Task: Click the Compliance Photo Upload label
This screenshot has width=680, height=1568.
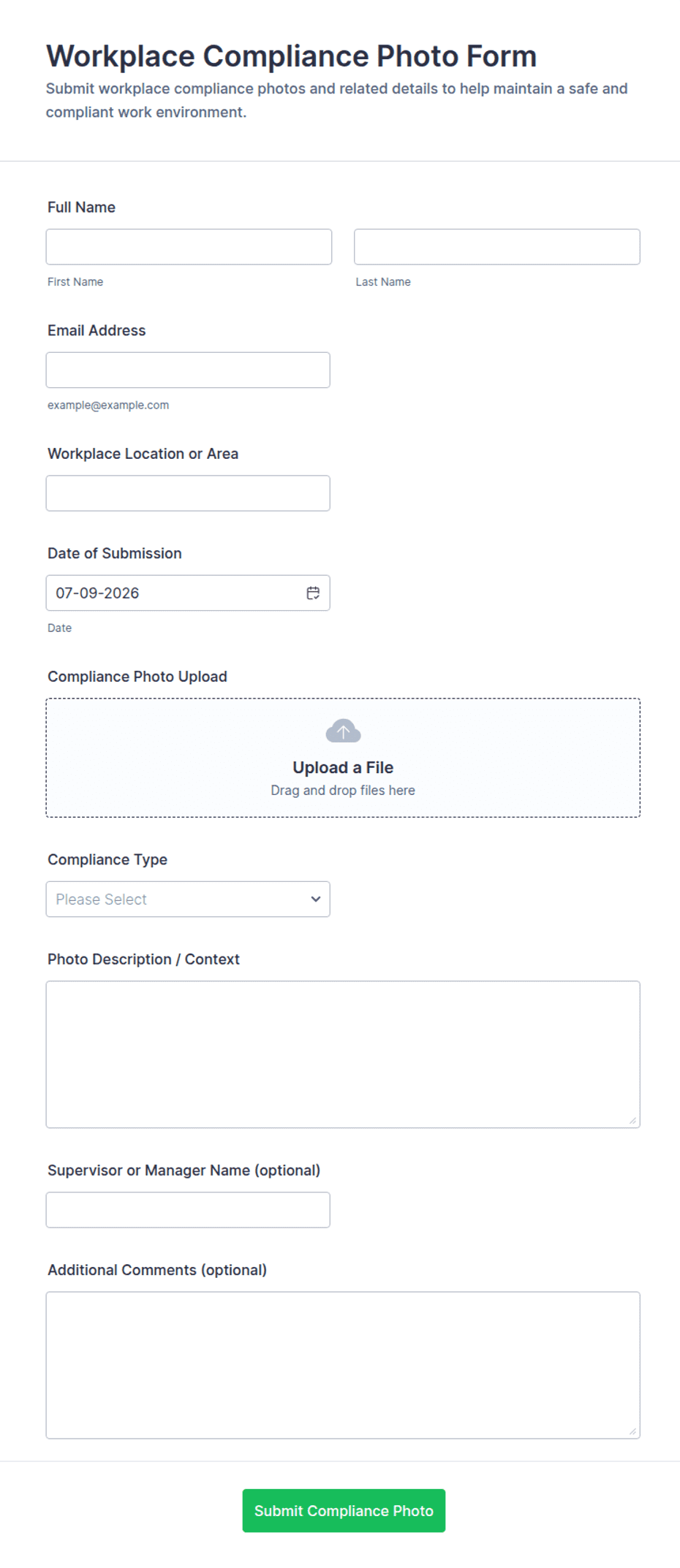Action: click(137, 677)
